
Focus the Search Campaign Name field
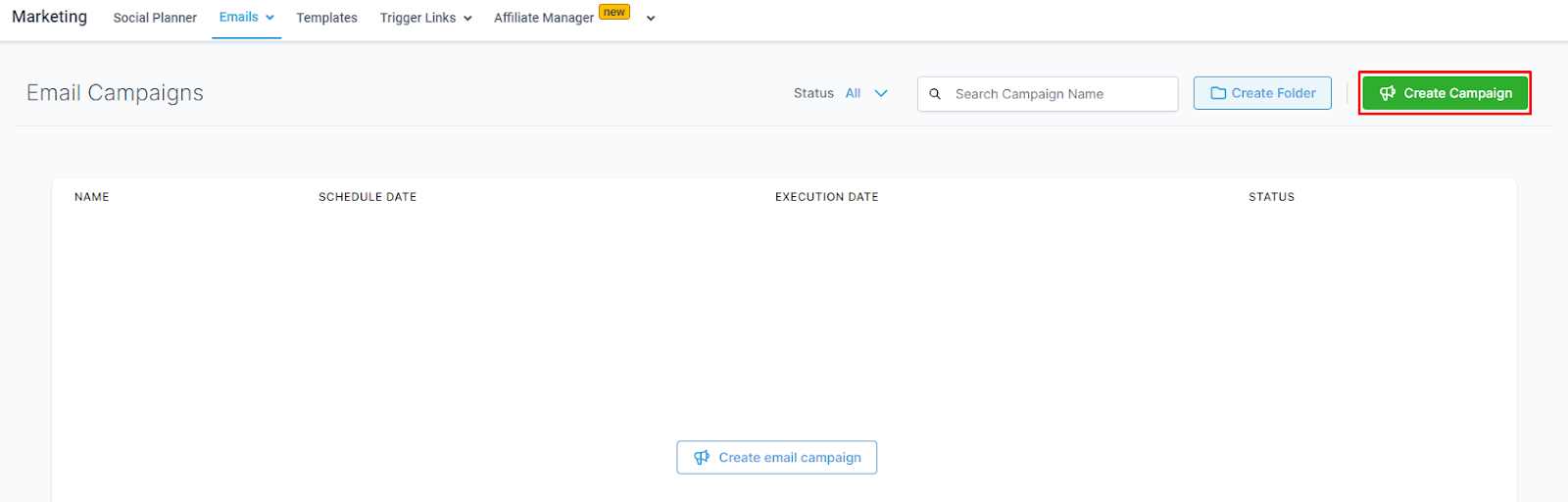click(x=1048, y=94)
